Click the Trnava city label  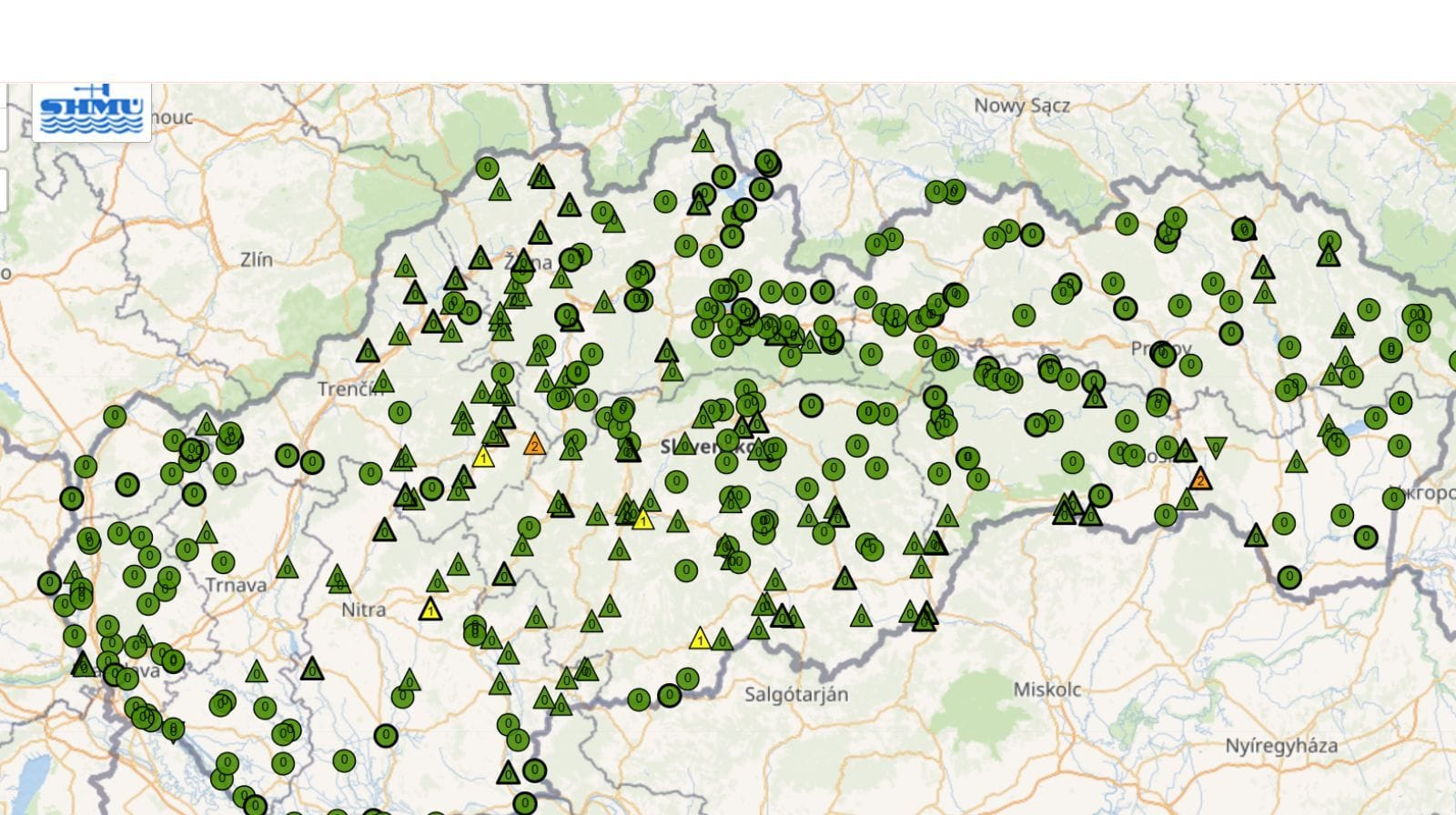tap(236, 584)
